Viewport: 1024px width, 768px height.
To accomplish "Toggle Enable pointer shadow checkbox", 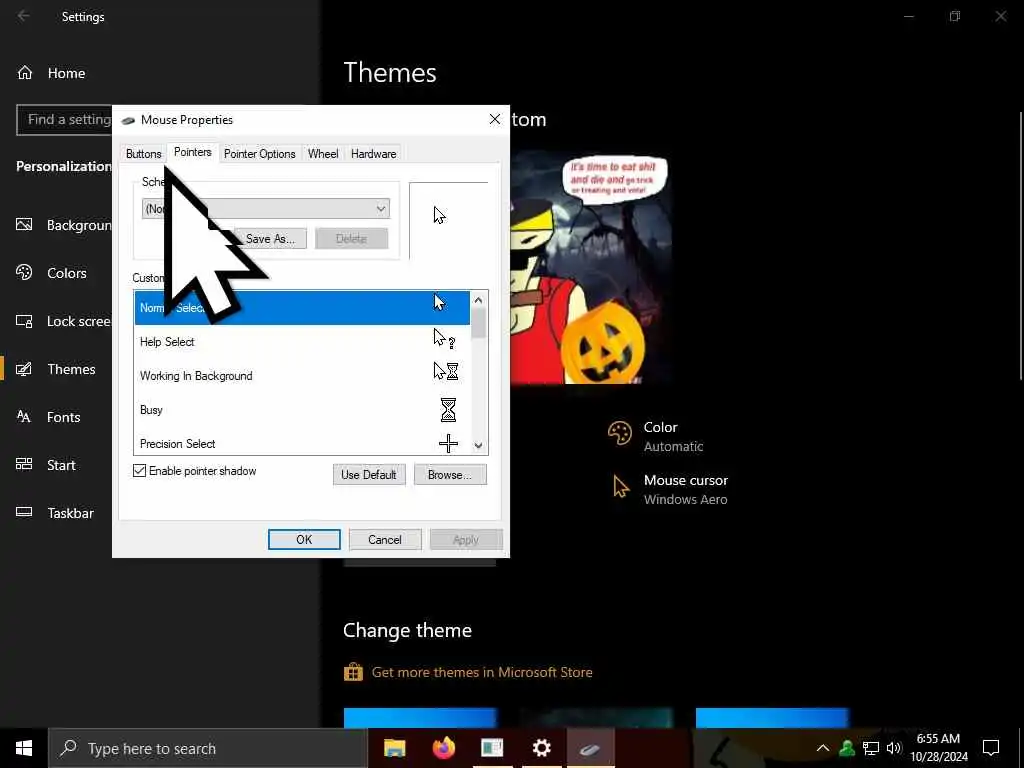I will point(139,471).
